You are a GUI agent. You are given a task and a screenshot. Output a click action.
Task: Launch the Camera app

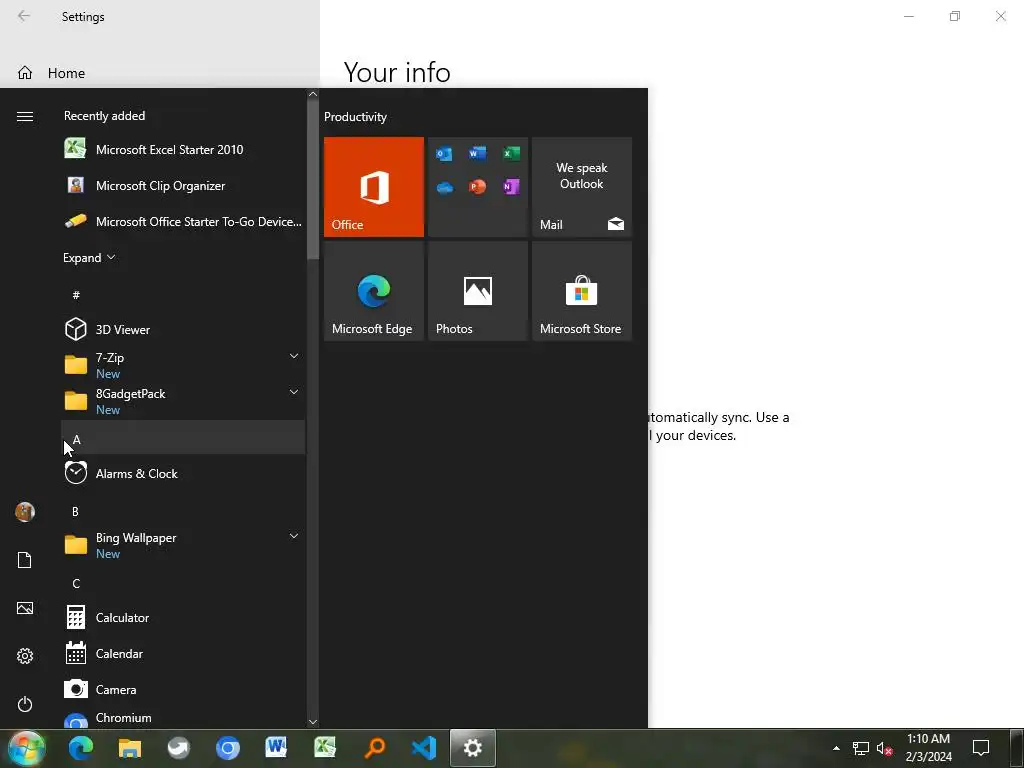click(x=183, y=690)
